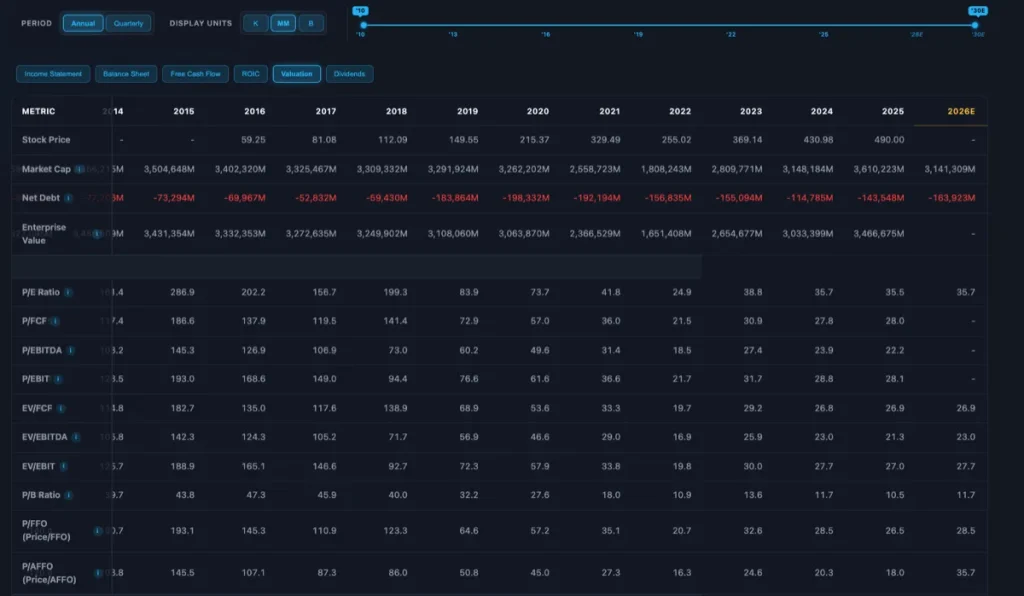The height and width of the screenshot is (596, 1024).
Task: Show info for the EV/EBITDA metric
Action: (x=76, y=437)
